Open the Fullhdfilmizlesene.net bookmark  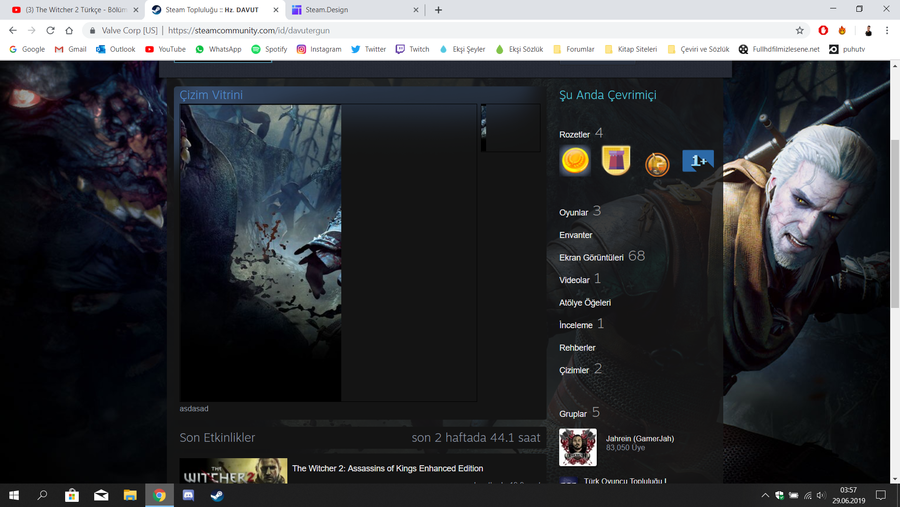(779, 49)
